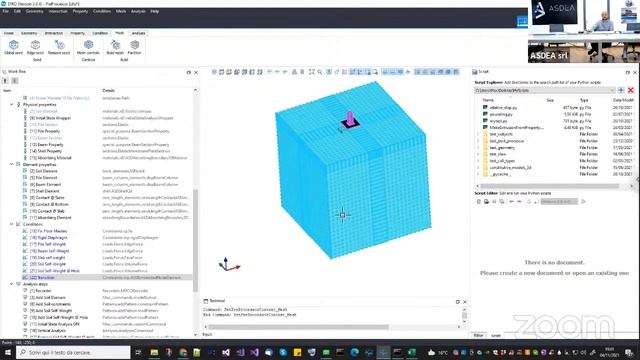The width and height of the screenshot is (640, 360).
Task: Open the Python interpreter dropdown in Script Editor
Action: pyautogui.click(x=559, y=201)
